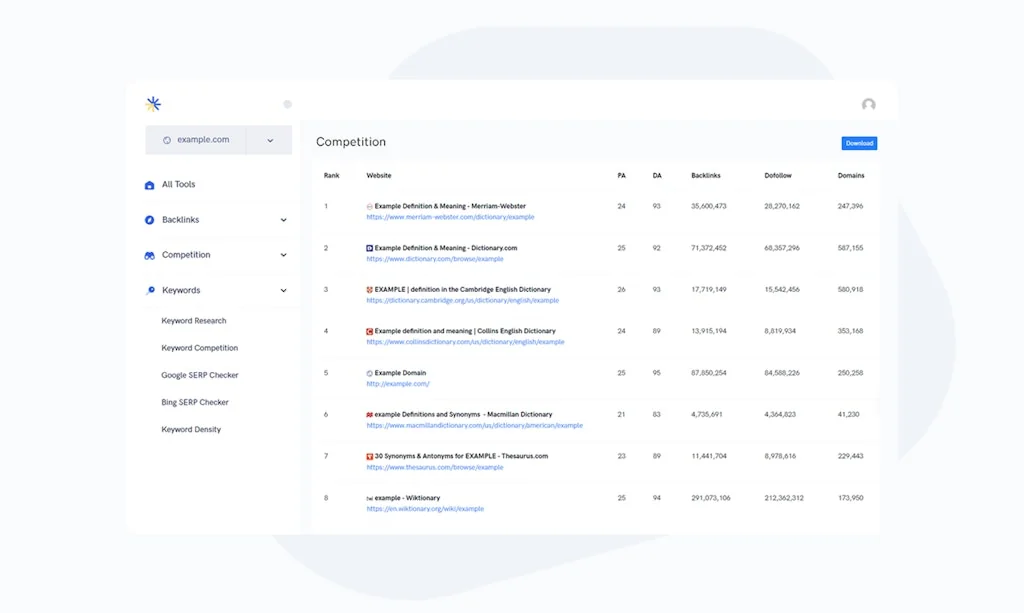Screen dimensions: 1024x613
Task: Click the Competition binoculars icon
Action: (150, 255)
